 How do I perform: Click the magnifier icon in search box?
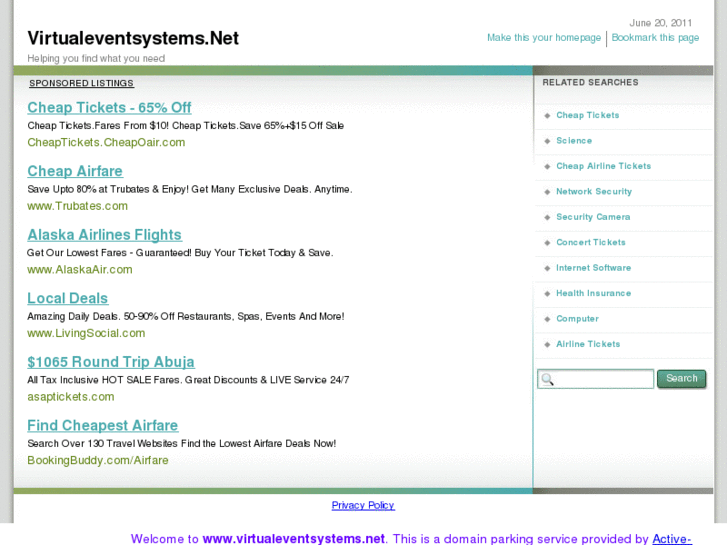[548, 379]
